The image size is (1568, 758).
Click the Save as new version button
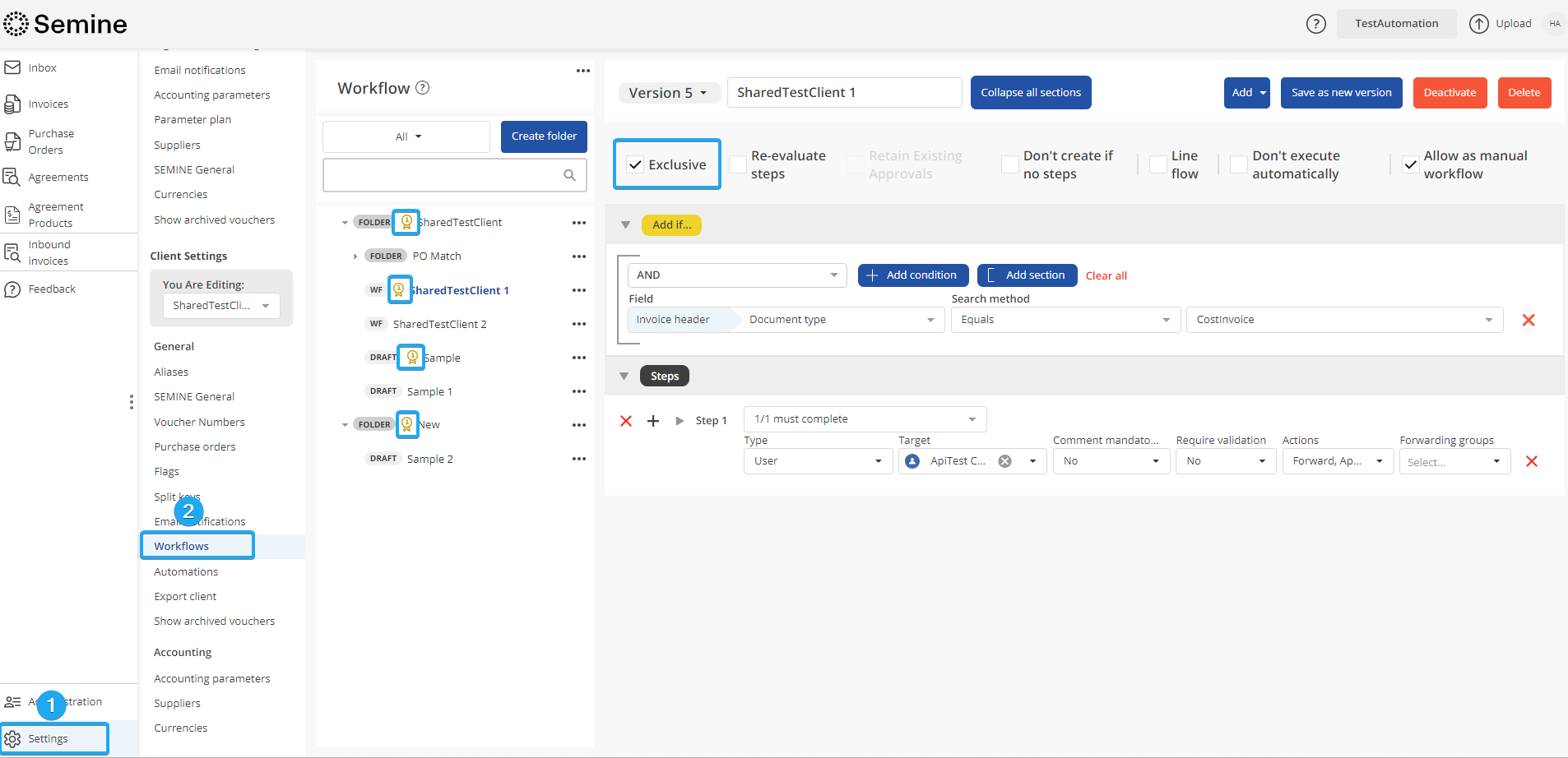click(x=1341, y=93)
